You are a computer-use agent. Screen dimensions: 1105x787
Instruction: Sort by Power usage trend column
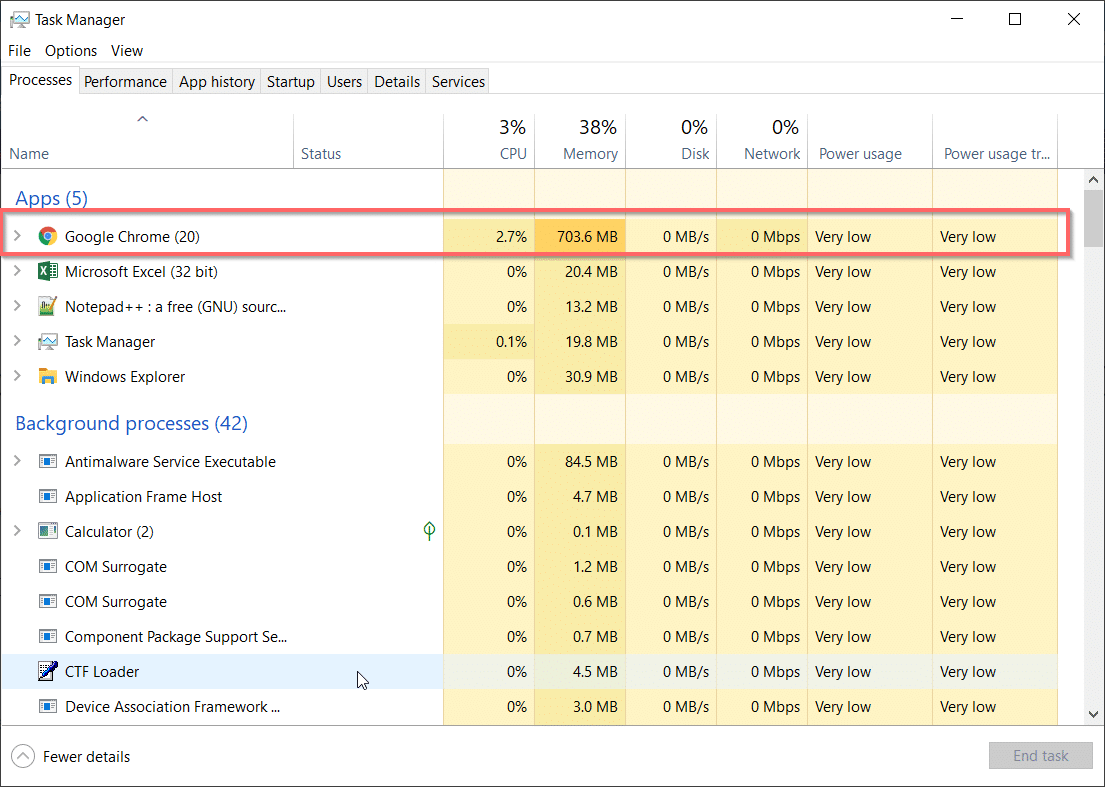[x=995, y=141]
